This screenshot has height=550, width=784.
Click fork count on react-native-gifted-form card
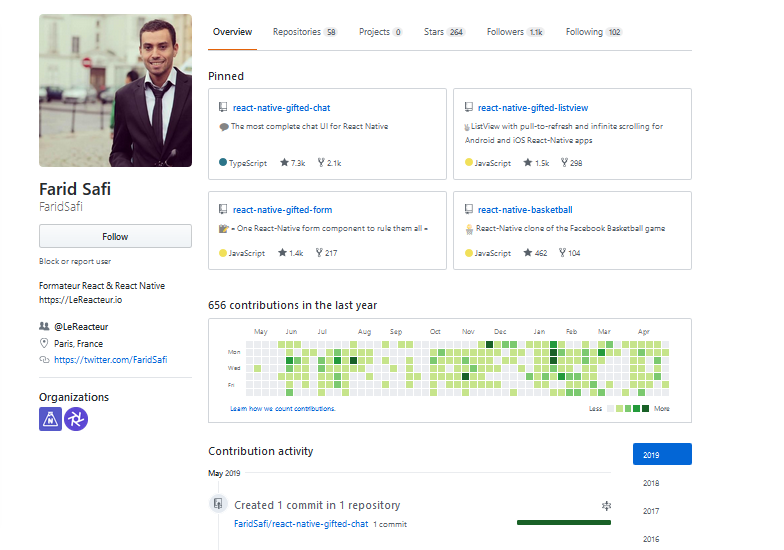tap(326, 253)
